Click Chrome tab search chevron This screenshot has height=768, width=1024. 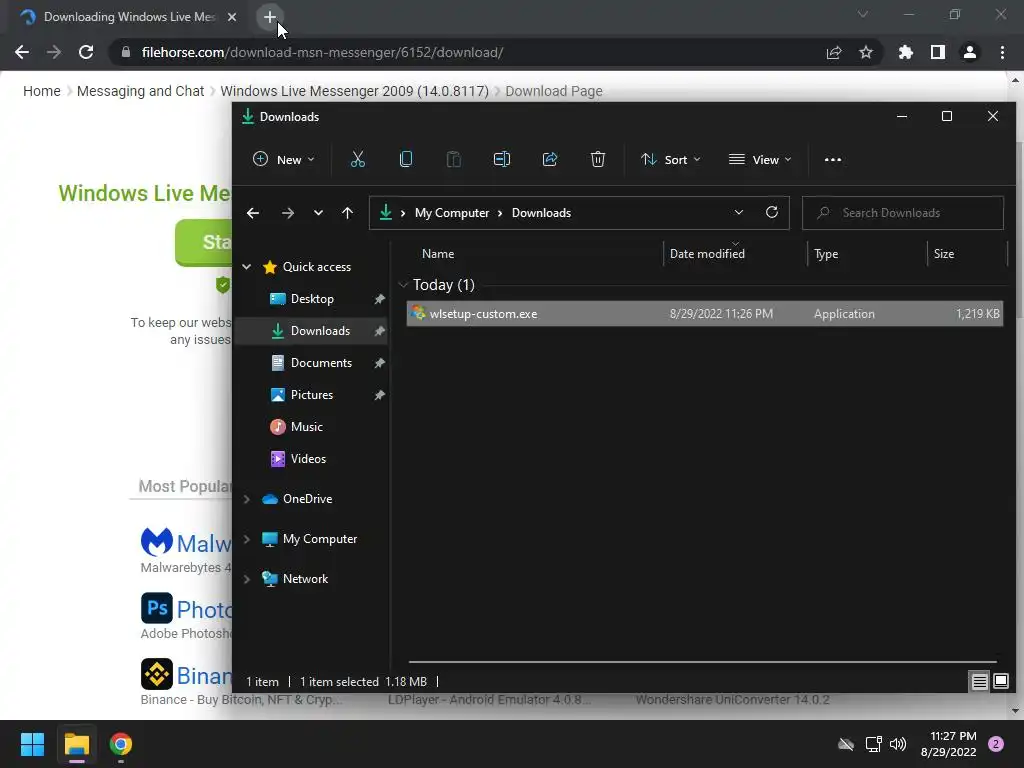point(863,14)
